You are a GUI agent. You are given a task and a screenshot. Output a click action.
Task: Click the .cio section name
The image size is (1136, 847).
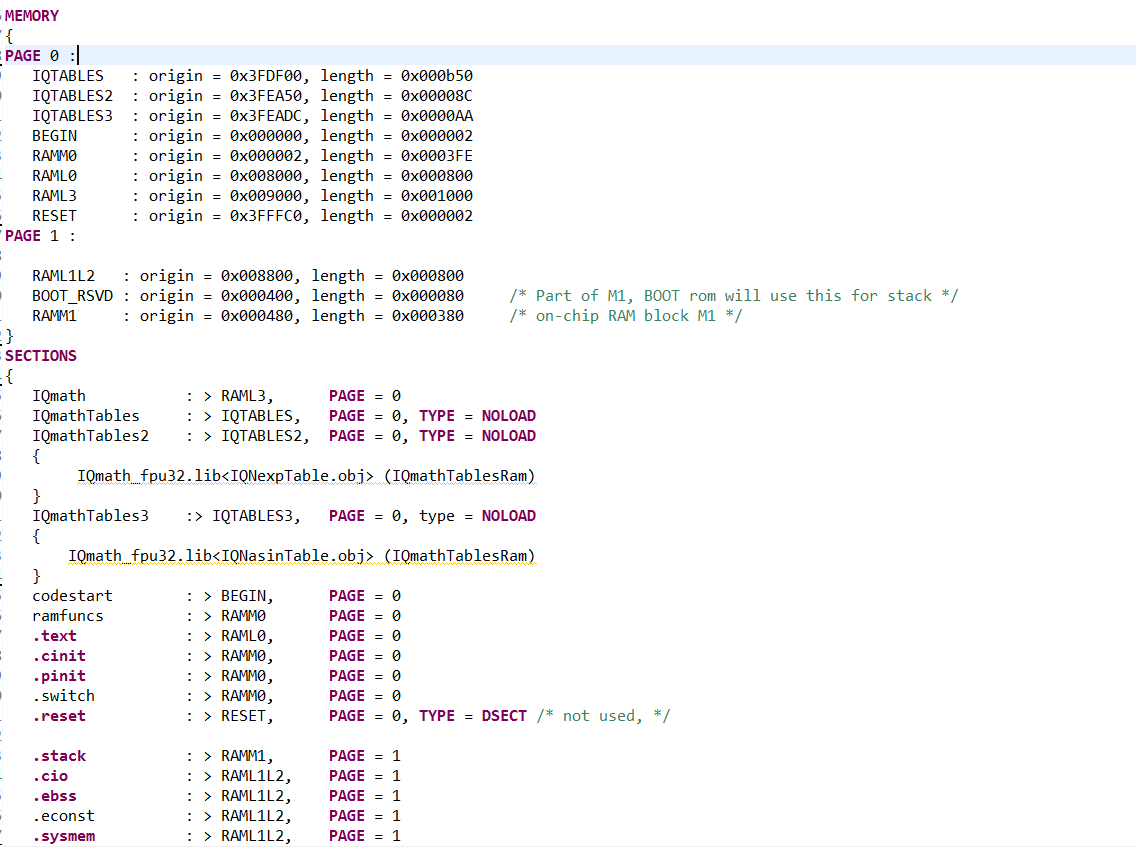pyautogui.click(x=50, y=776)
